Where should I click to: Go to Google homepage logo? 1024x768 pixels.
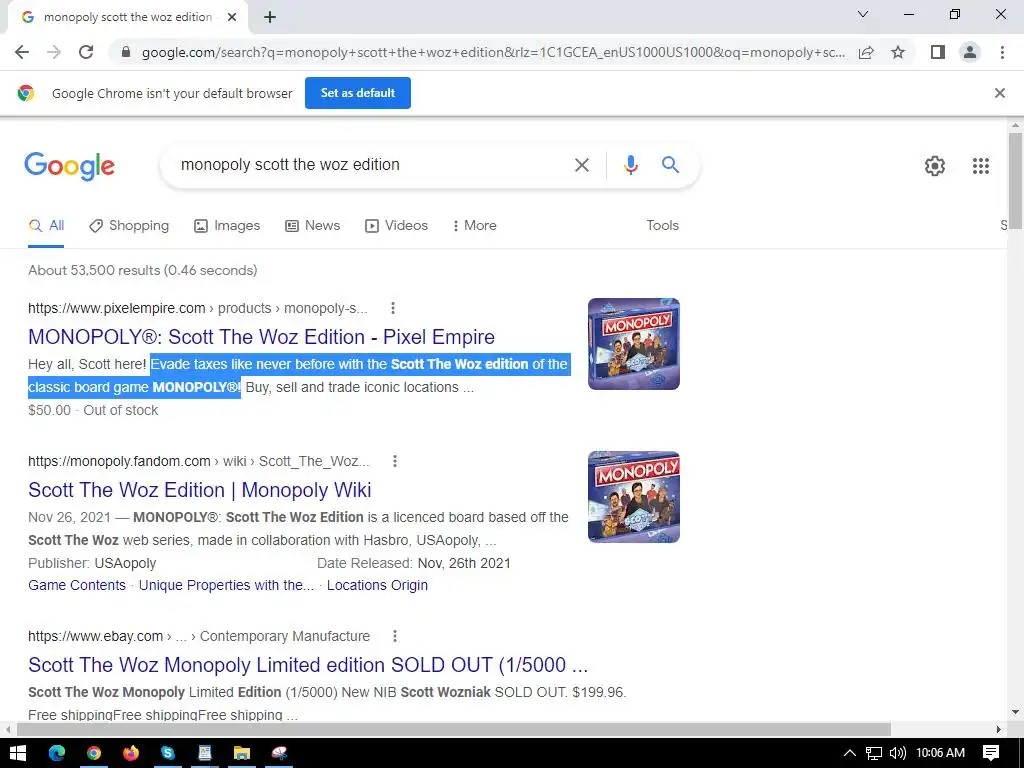69,166
